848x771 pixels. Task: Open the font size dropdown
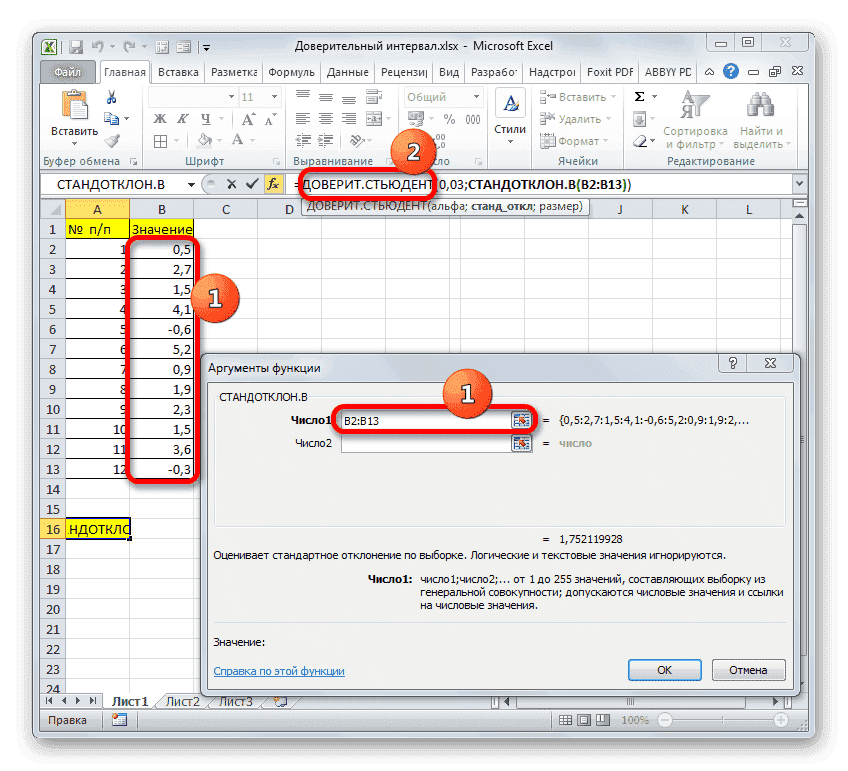[273, 95]
